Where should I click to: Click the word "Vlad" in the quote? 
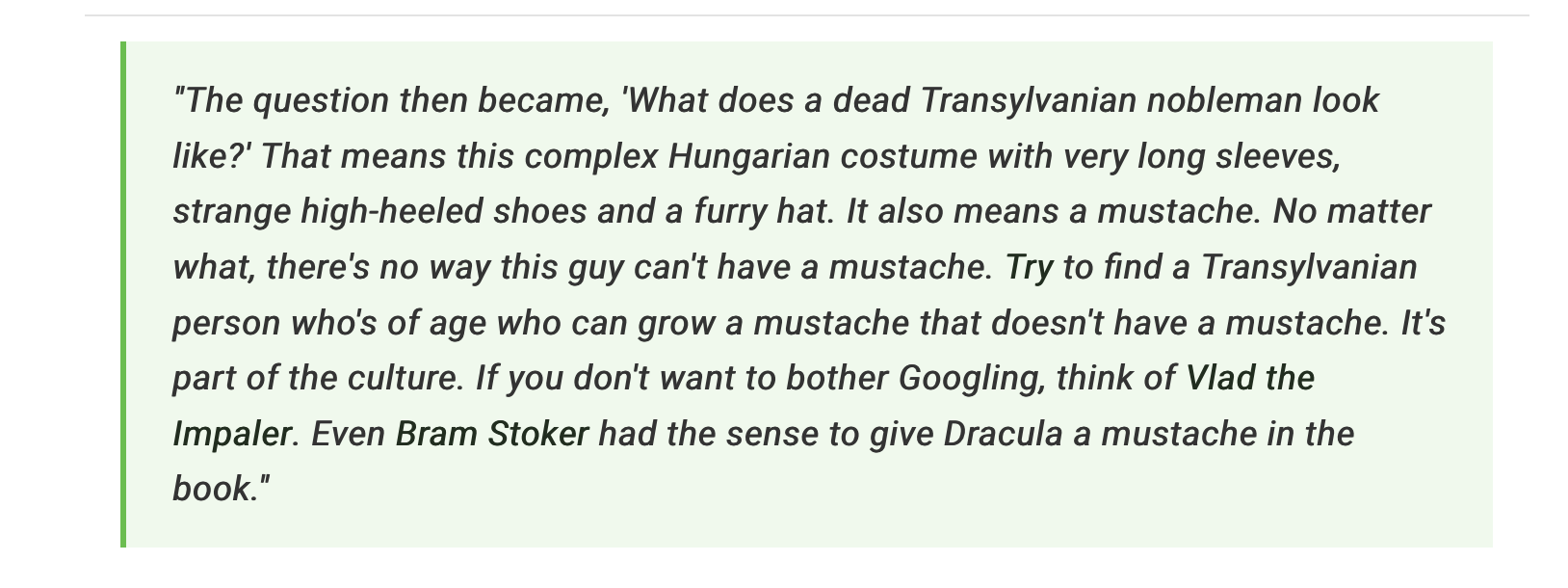click(1220, 378)
